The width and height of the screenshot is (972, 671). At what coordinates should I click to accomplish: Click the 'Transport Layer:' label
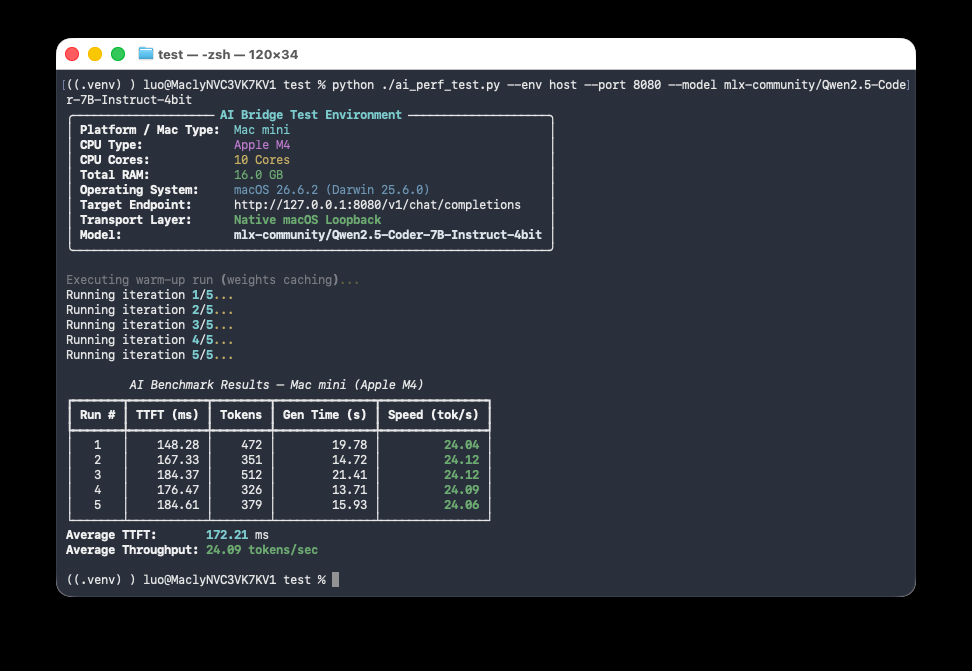tap(135, 220)
